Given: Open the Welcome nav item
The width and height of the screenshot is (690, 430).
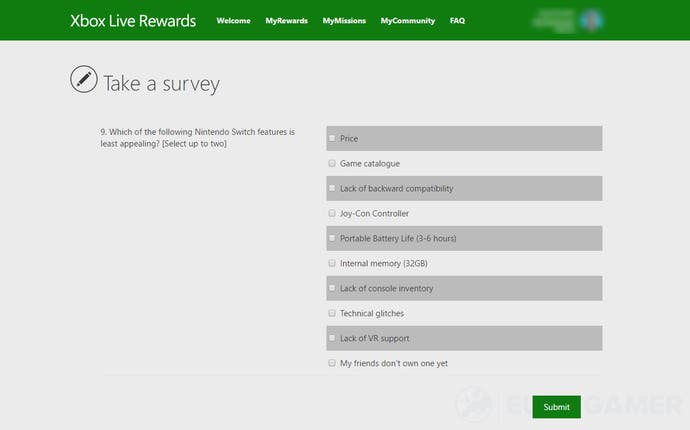Looking at the screenshot, I should click(233, 21).
